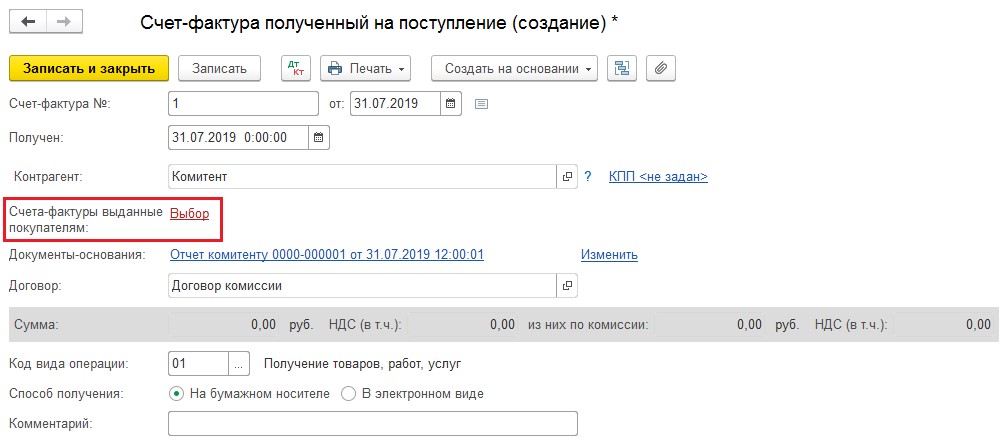Click the Выбор link

click(x=190, y=213)
